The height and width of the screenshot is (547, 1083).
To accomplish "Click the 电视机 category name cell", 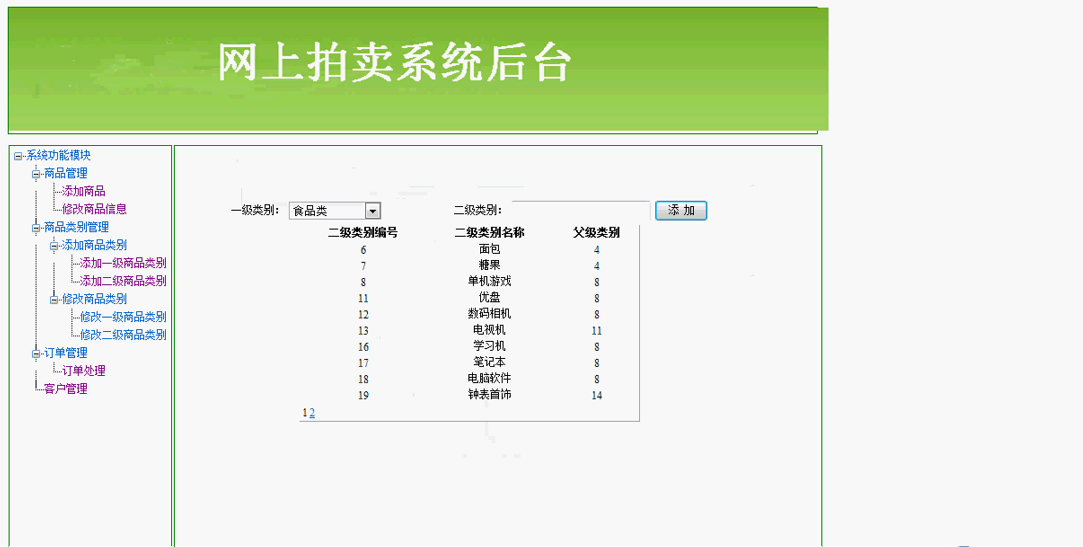I will coord(489,330).
